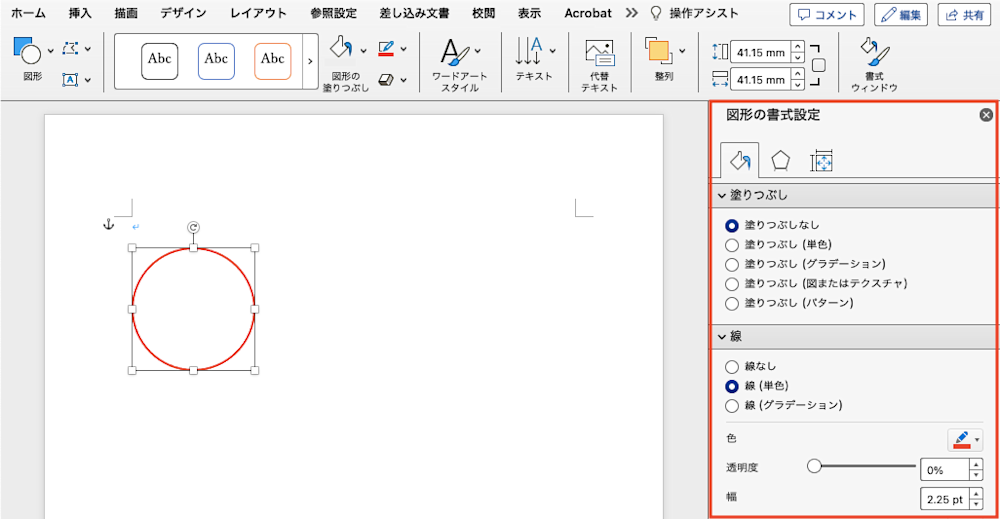The image size is (1000, 519).
Task: Click the shape width value field
Action: click(760, 80)
